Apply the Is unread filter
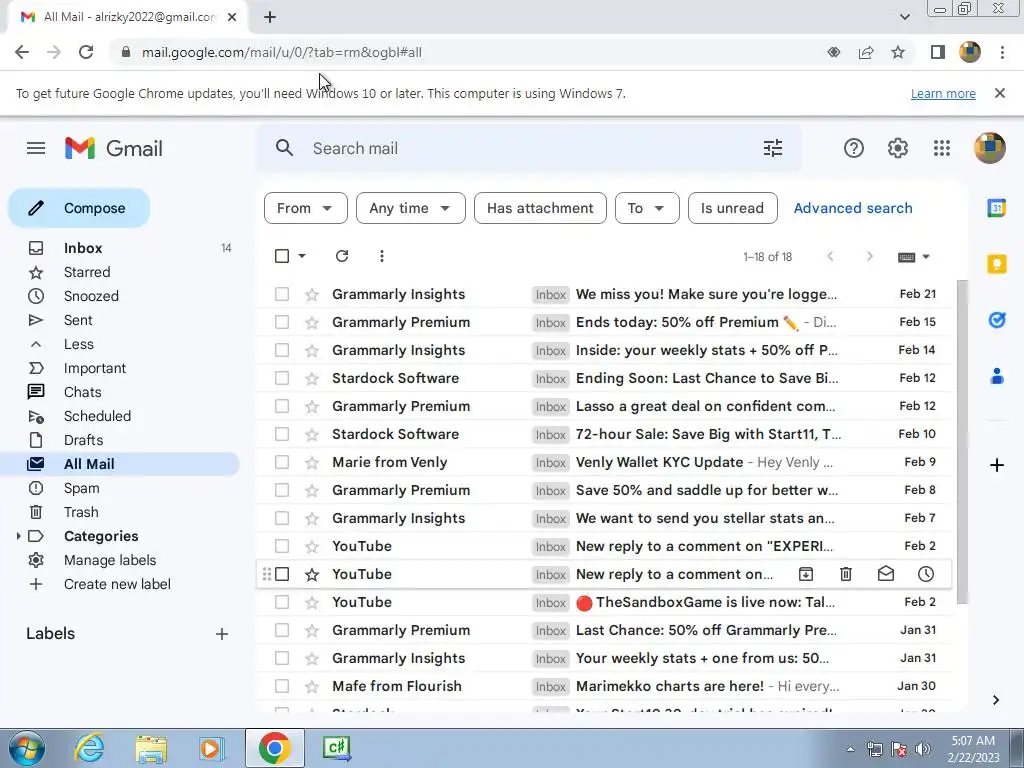The height and width of the screenshot is (768, 1024). 732,208
